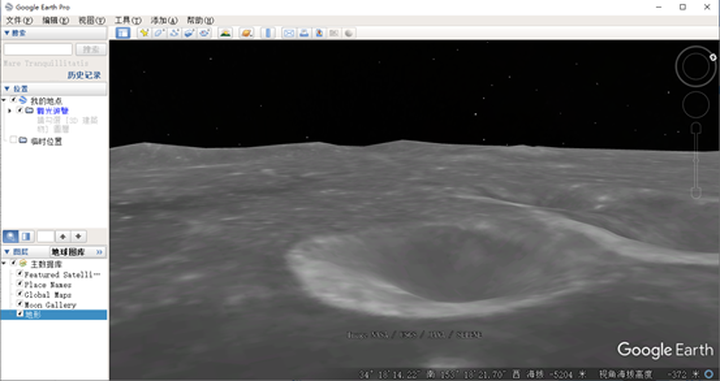Screen dimensions: 720x381
Task: Uncheck the Place Names layer
Action: pos(20,284)
